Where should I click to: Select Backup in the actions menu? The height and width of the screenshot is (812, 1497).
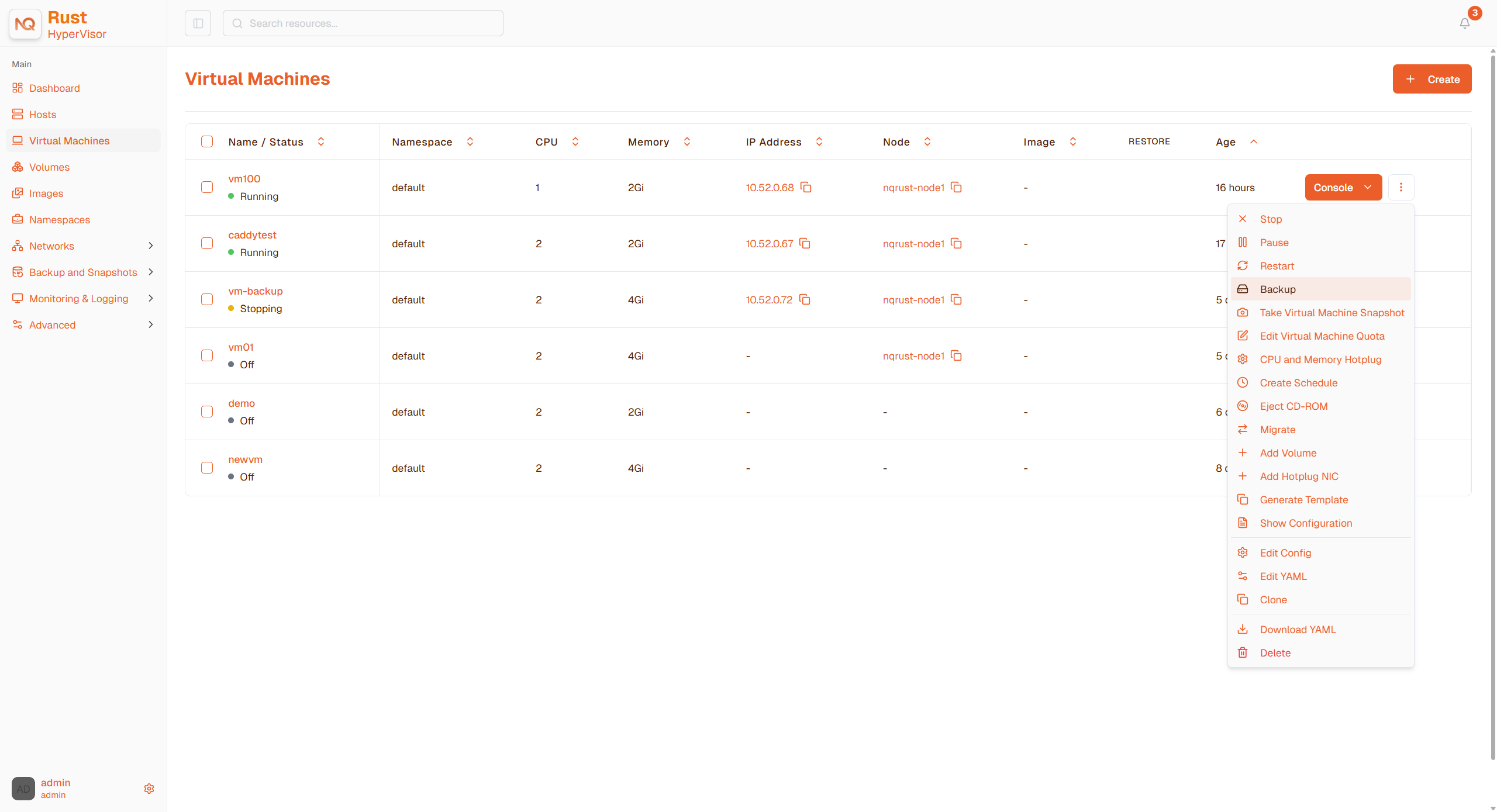pyautogui.click(x=1320, y=289)
